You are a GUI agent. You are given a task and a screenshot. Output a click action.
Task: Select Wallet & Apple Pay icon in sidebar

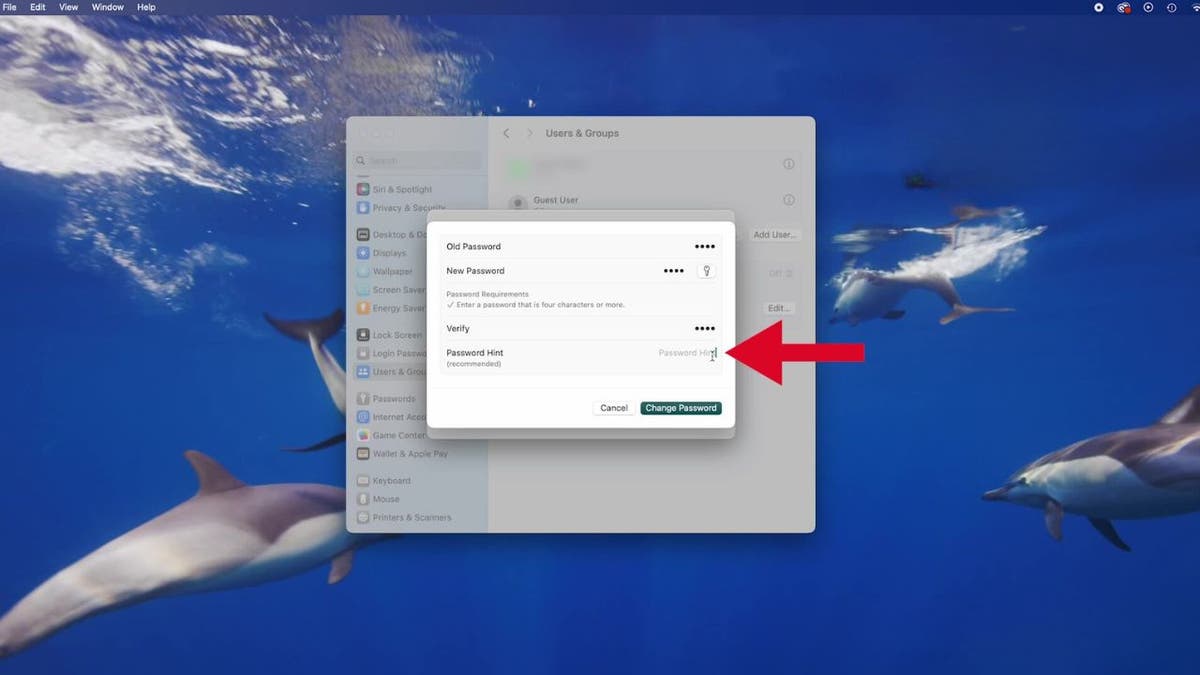pos(363,454)
